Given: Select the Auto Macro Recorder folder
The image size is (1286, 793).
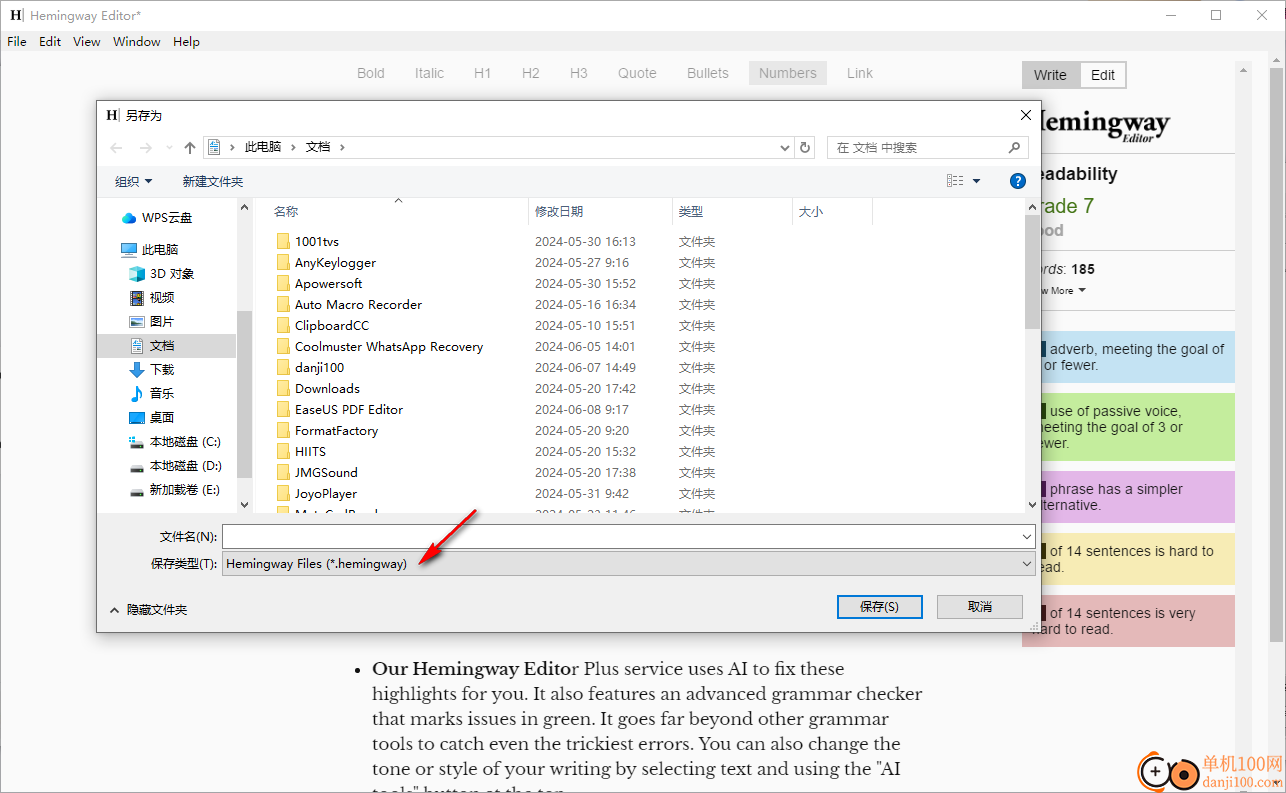Looking at the screenshot, I should [x=358, y=304].
